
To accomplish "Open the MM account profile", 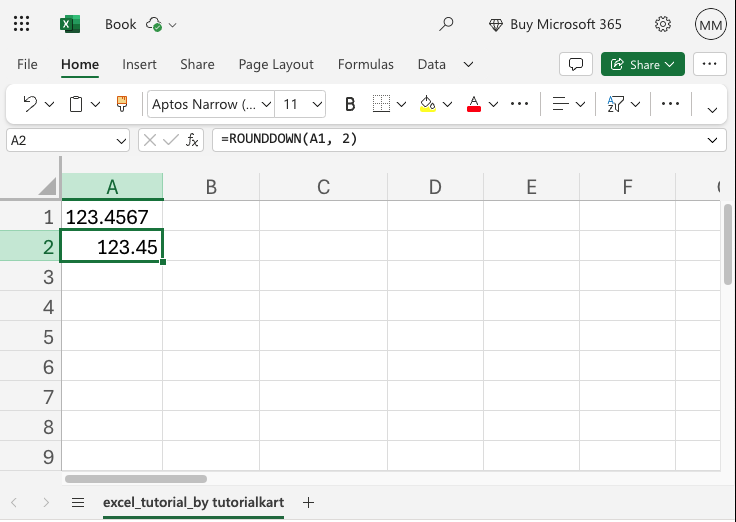I will 710,24.
